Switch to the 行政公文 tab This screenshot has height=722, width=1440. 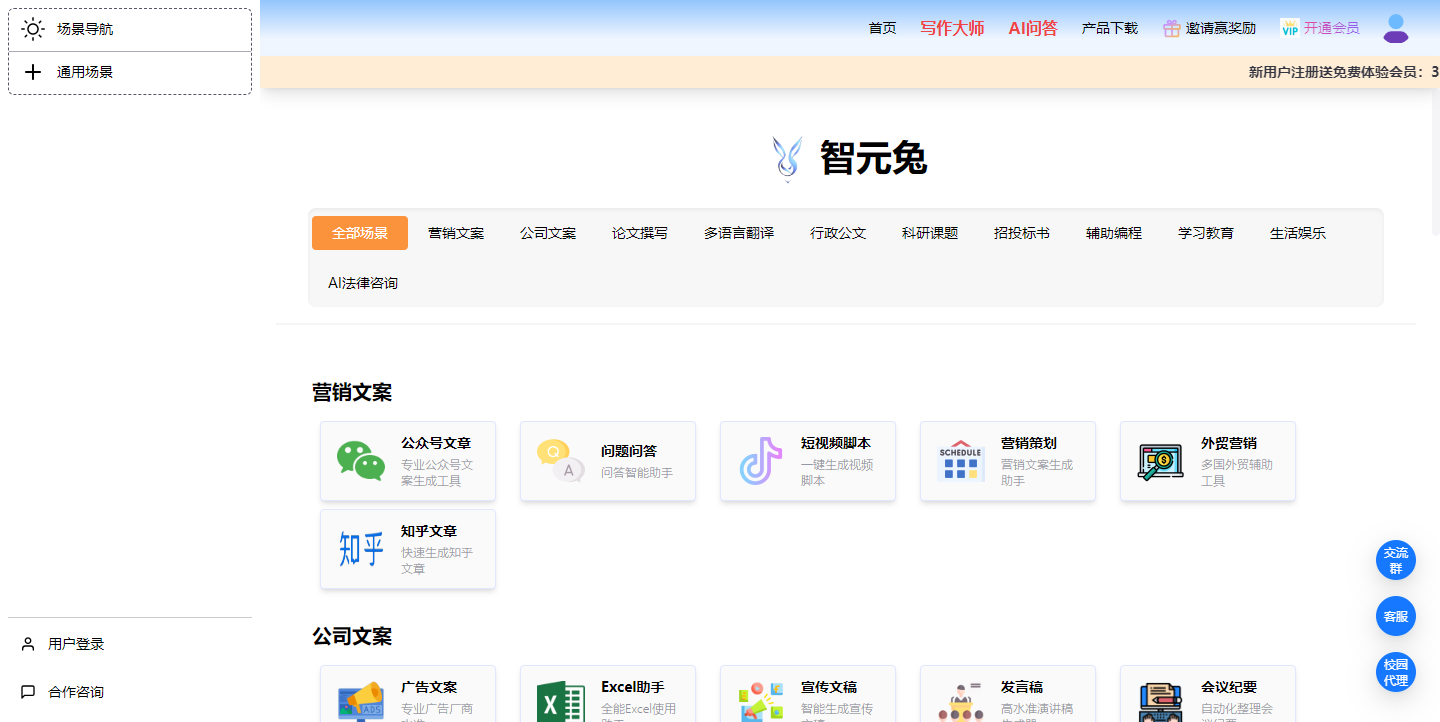(x=838, y=233)
